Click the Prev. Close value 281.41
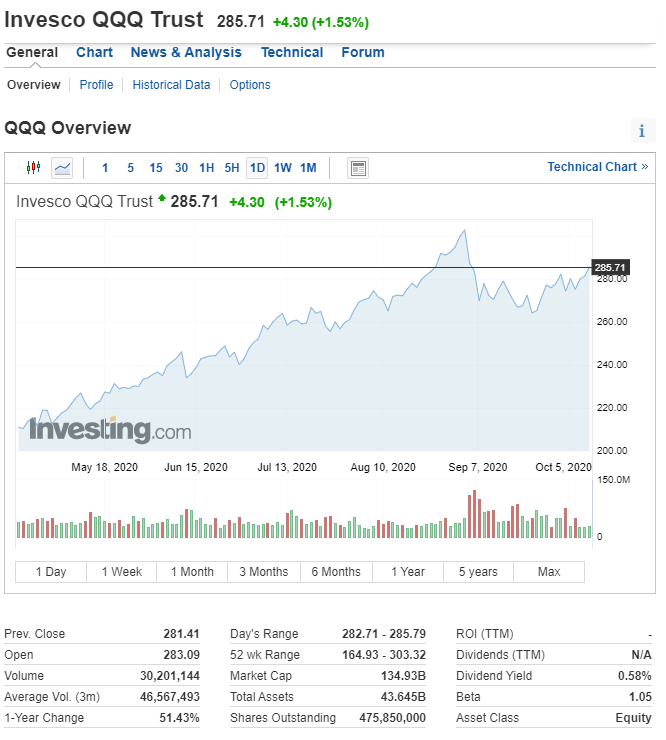Screen dimensions: 666x740 (x=182, y=634)
